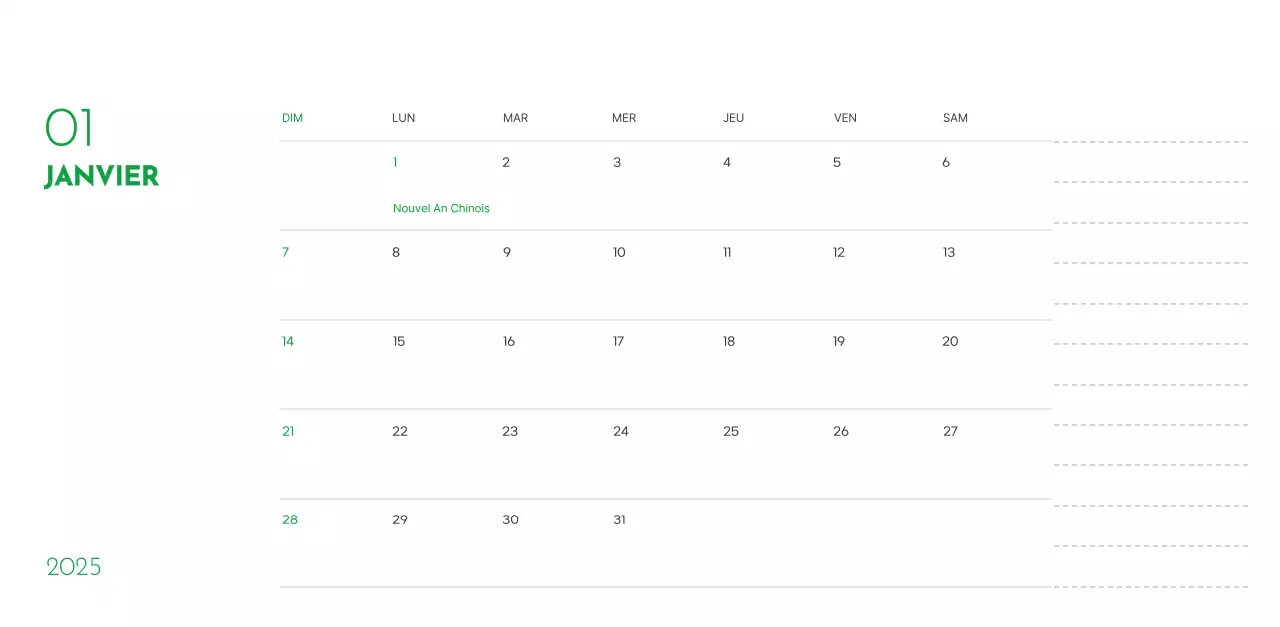This screenshot has width=1280, height=627.
Task: Select date 13 under SAM column
Action: coord(949,252)
